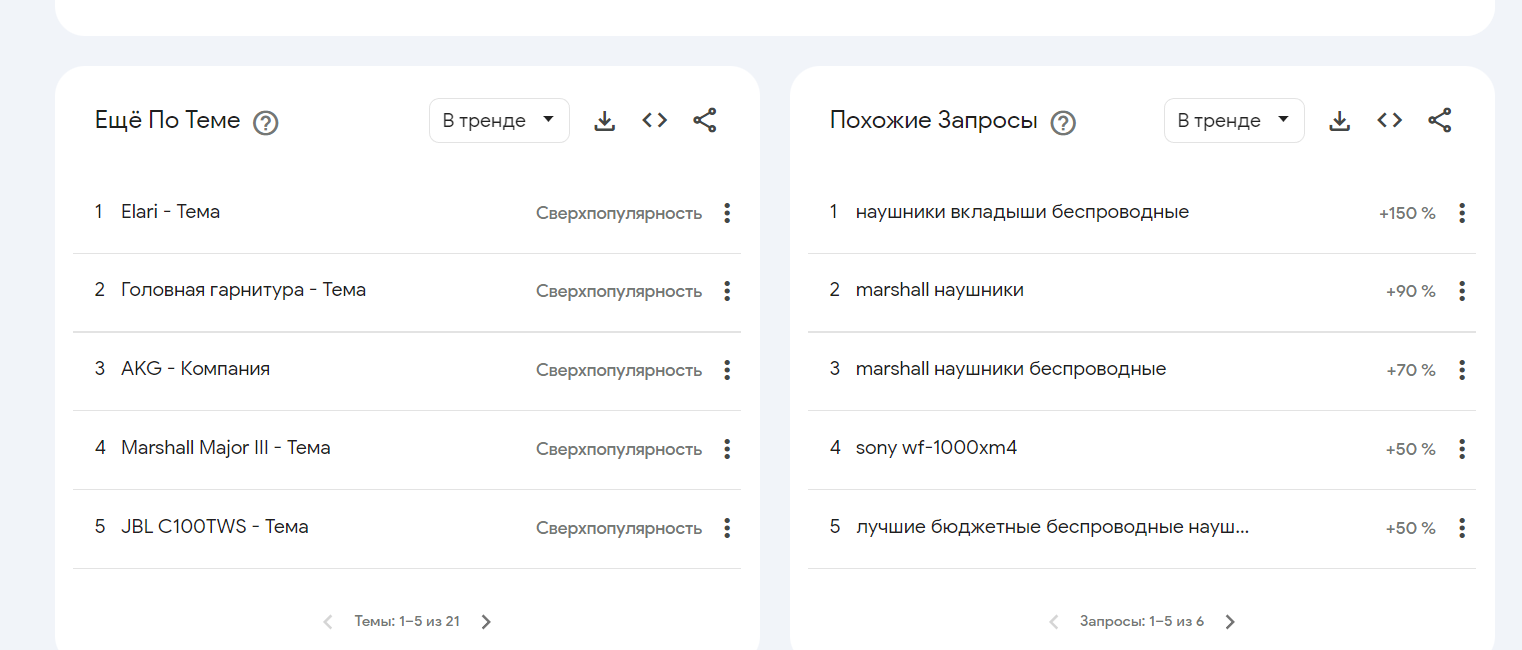Go to next page of topics
The height and width of the screenshot is (650, 1522).
tap(486, 622)
